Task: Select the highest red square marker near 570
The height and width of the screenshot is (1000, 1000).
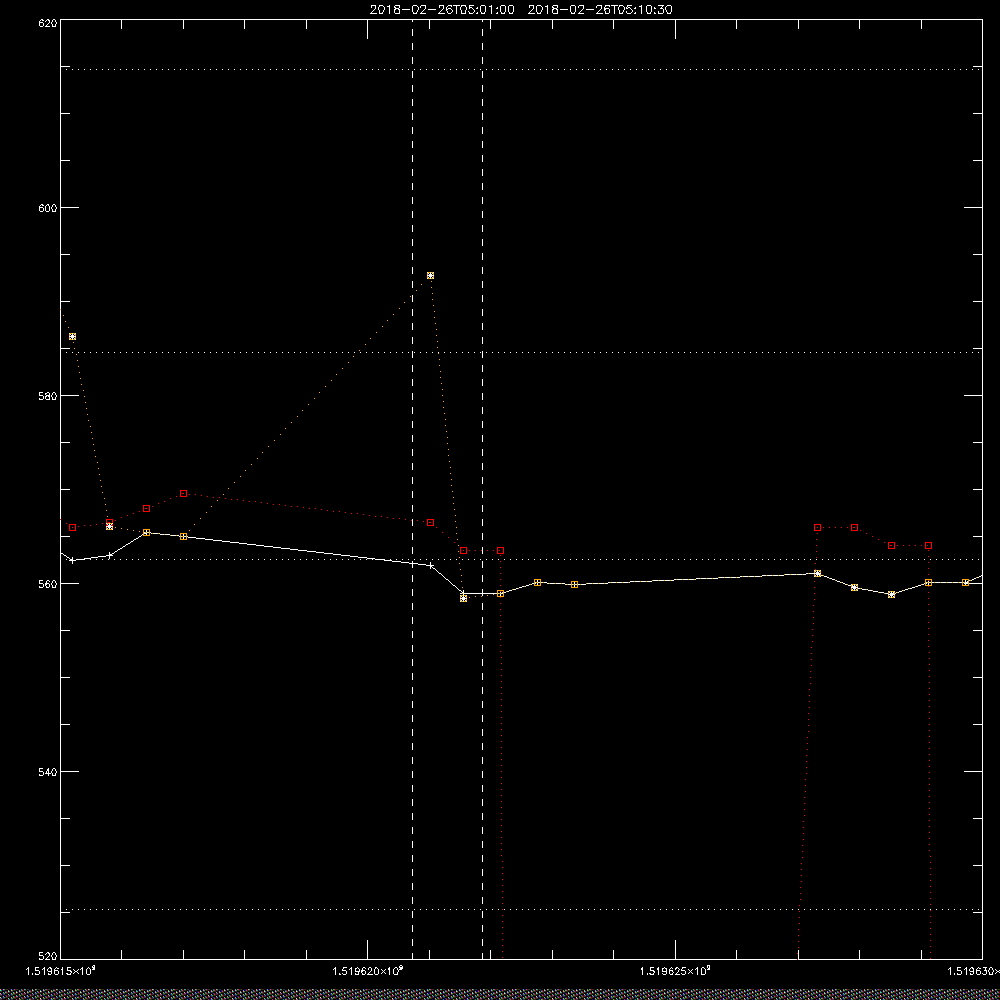Action: coord(184,494)
